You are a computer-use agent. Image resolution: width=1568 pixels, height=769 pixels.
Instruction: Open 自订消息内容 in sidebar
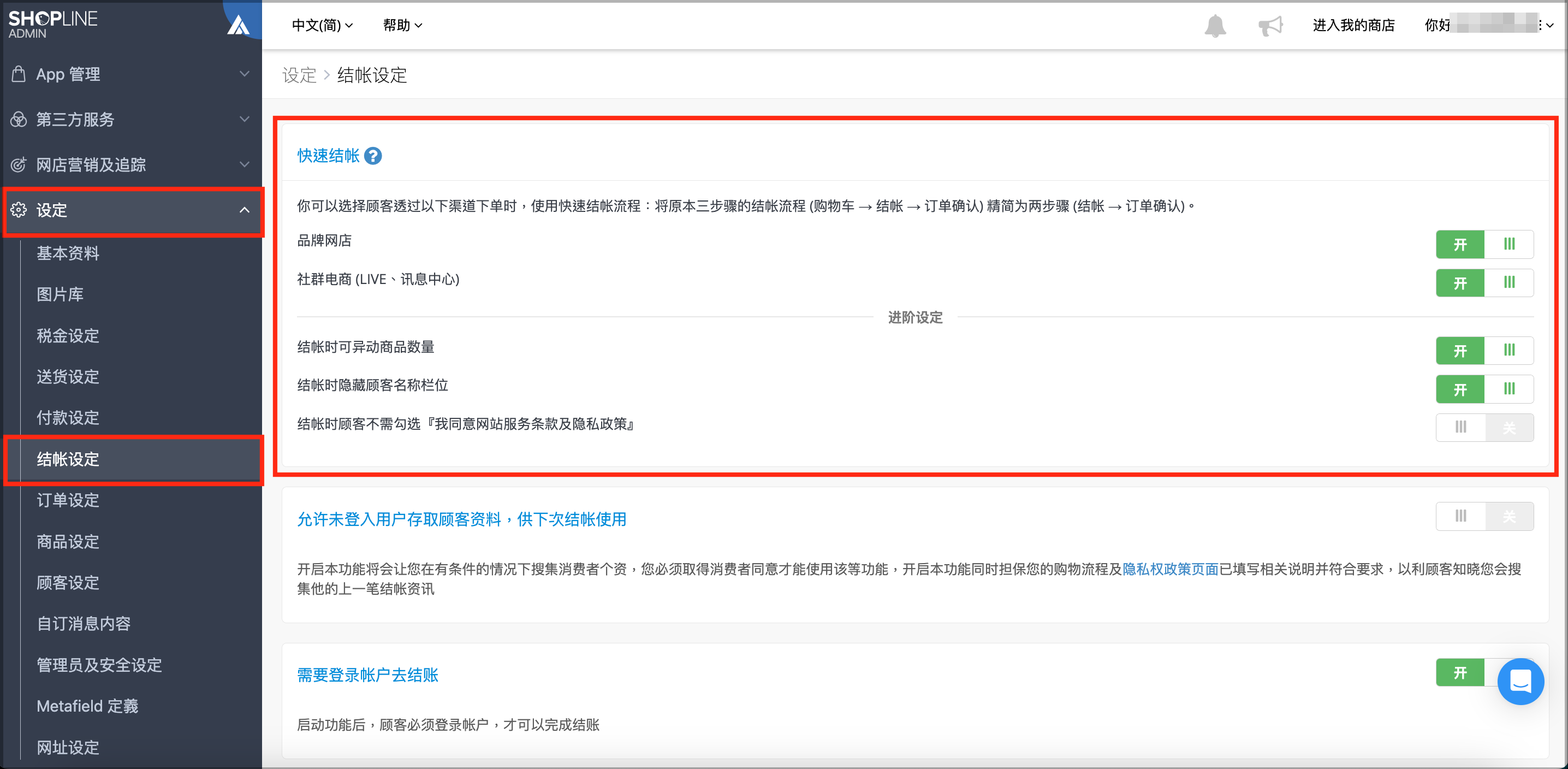(84, 624)
